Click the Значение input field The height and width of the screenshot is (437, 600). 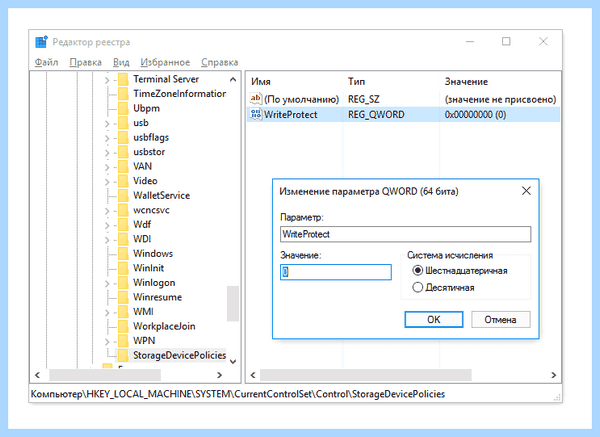tap(336, 272)
